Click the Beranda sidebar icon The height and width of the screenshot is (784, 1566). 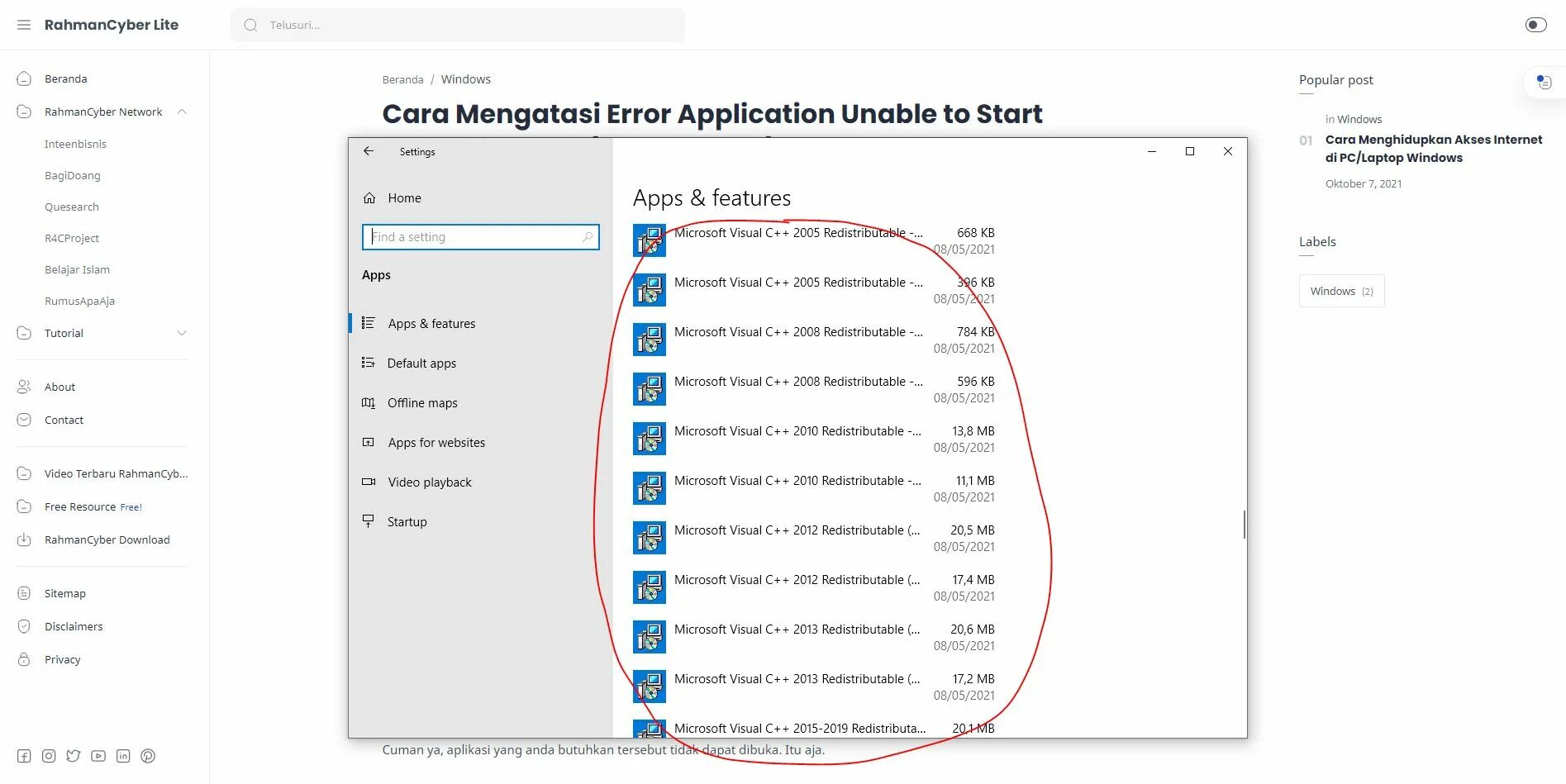[x=24, y=78]
